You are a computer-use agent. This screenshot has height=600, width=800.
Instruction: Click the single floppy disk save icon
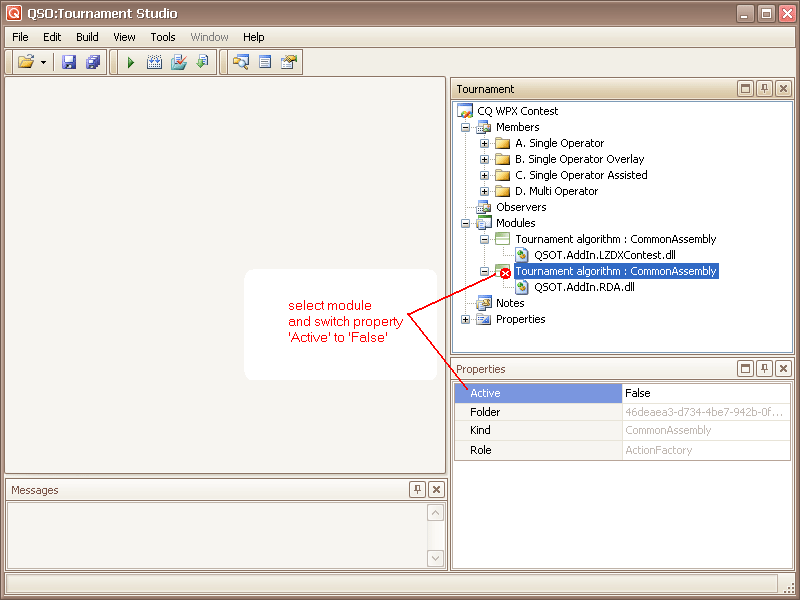69,62
